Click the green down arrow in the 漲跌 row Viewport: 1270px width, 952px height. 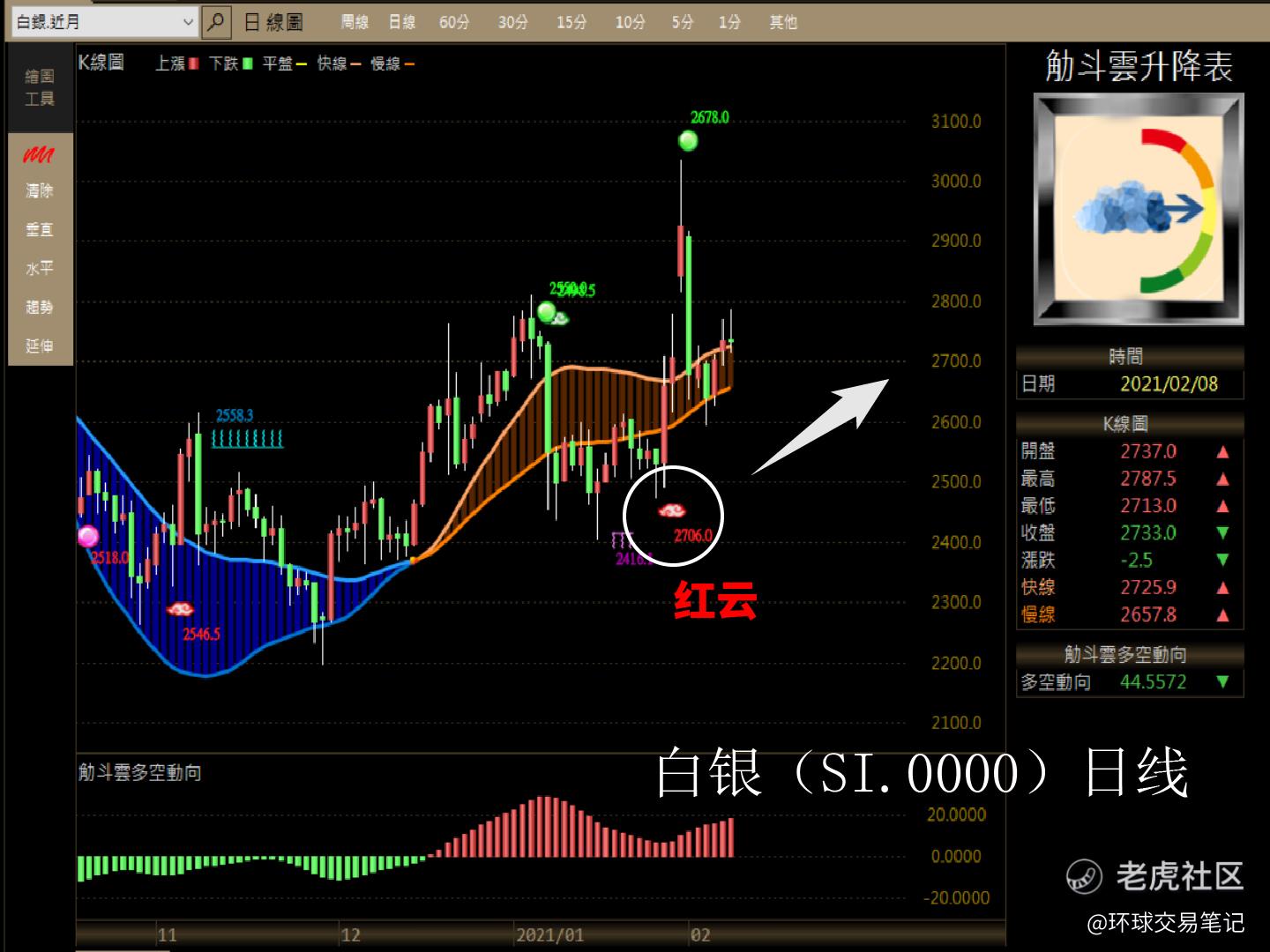pyautogui.click(x=1222, y=560)
